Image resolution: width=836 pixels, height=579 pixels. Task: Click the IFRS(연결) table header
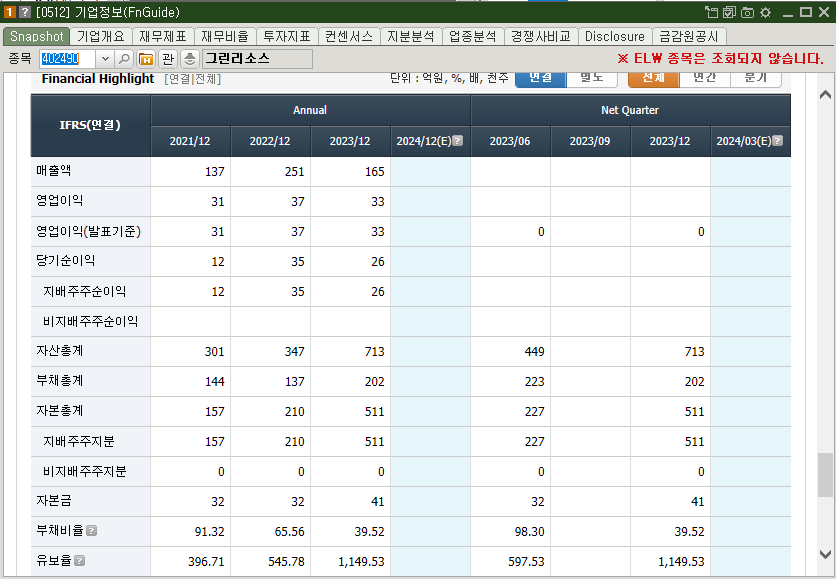point(90,125)
